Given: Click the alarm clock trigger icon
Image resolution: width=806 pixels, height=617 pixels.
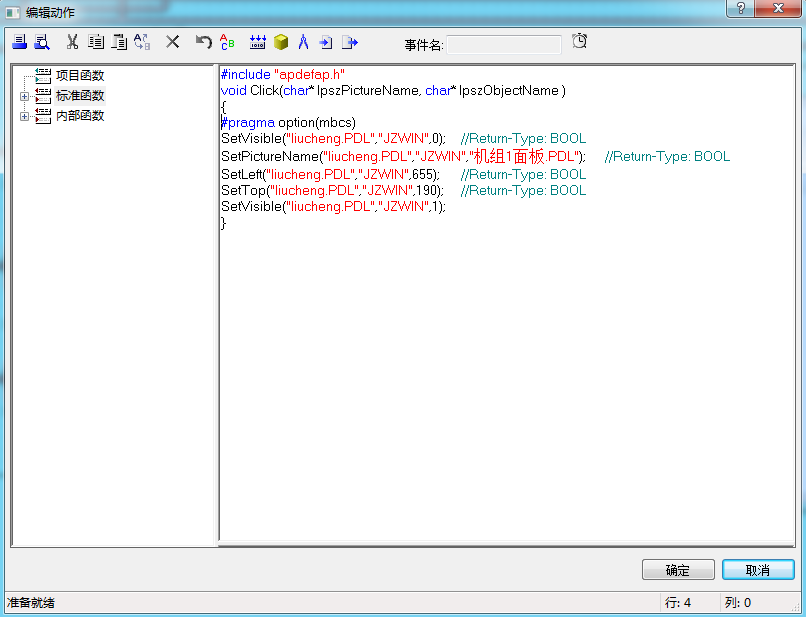Looking at the screenshot, I should tap(579, 41).
